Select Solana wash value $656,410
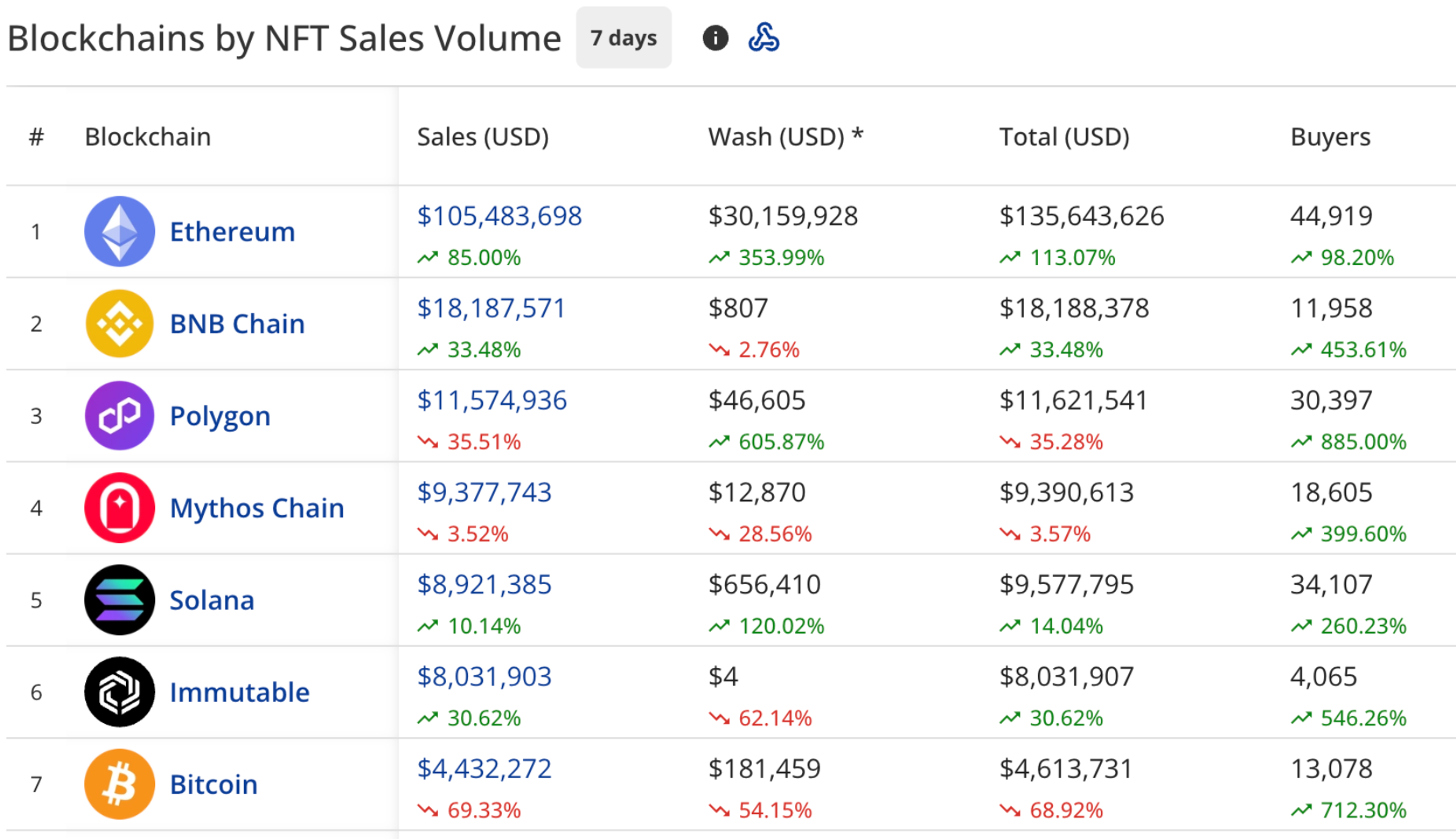The height and width of the screenshot is (839, 1456). coord(764,585)
